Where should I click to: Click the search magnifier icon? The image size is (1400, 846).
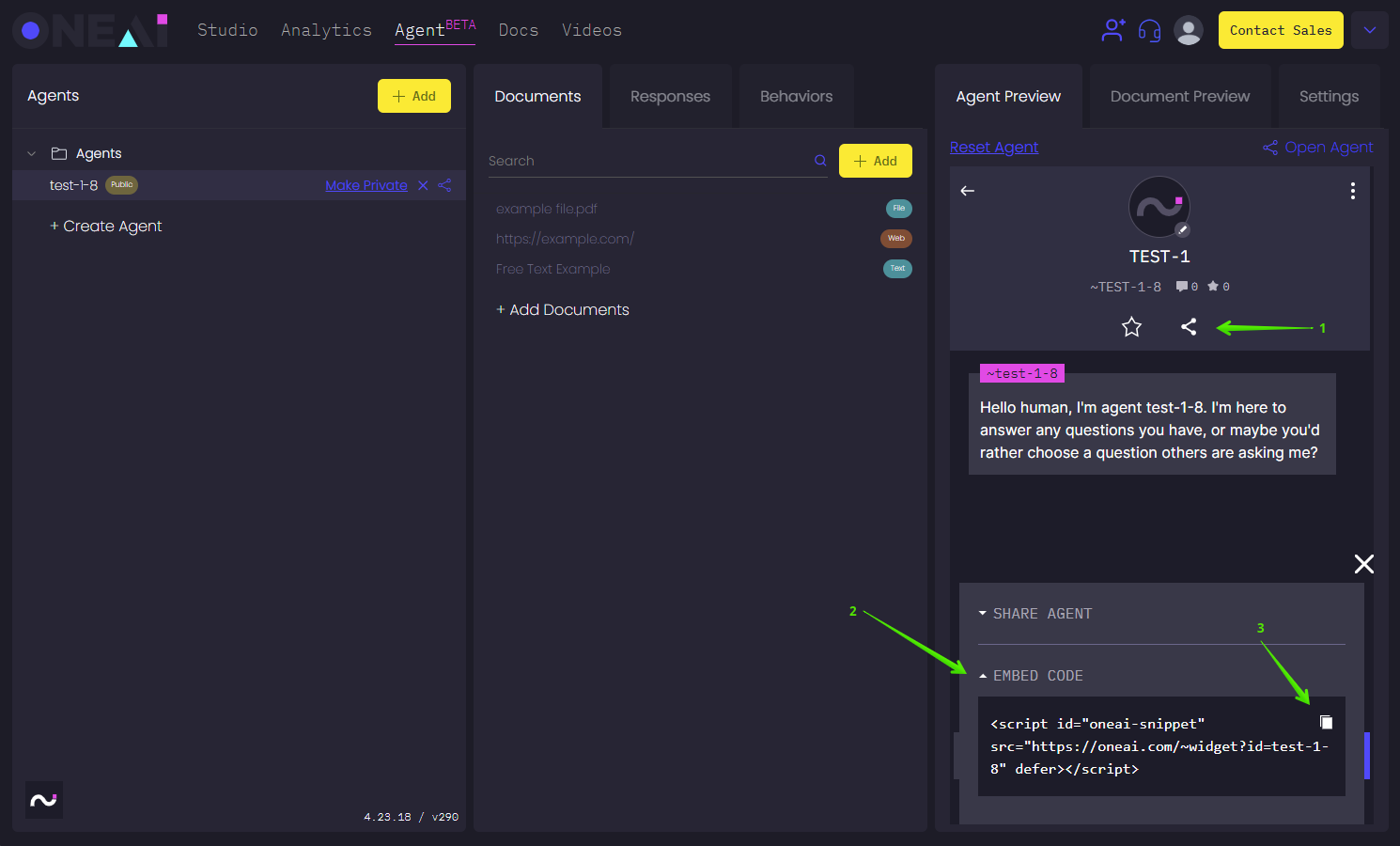point(820,161)
